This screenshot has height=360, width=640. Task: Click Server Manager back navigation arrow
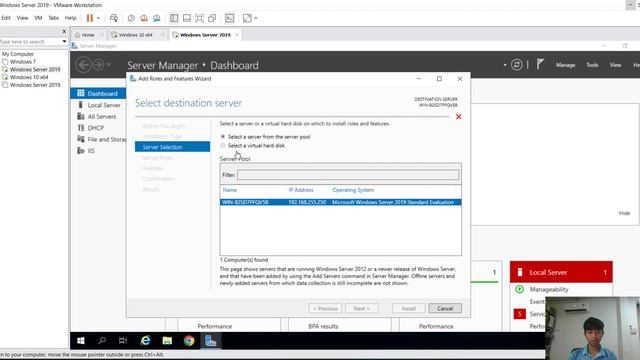coord(83,65)
